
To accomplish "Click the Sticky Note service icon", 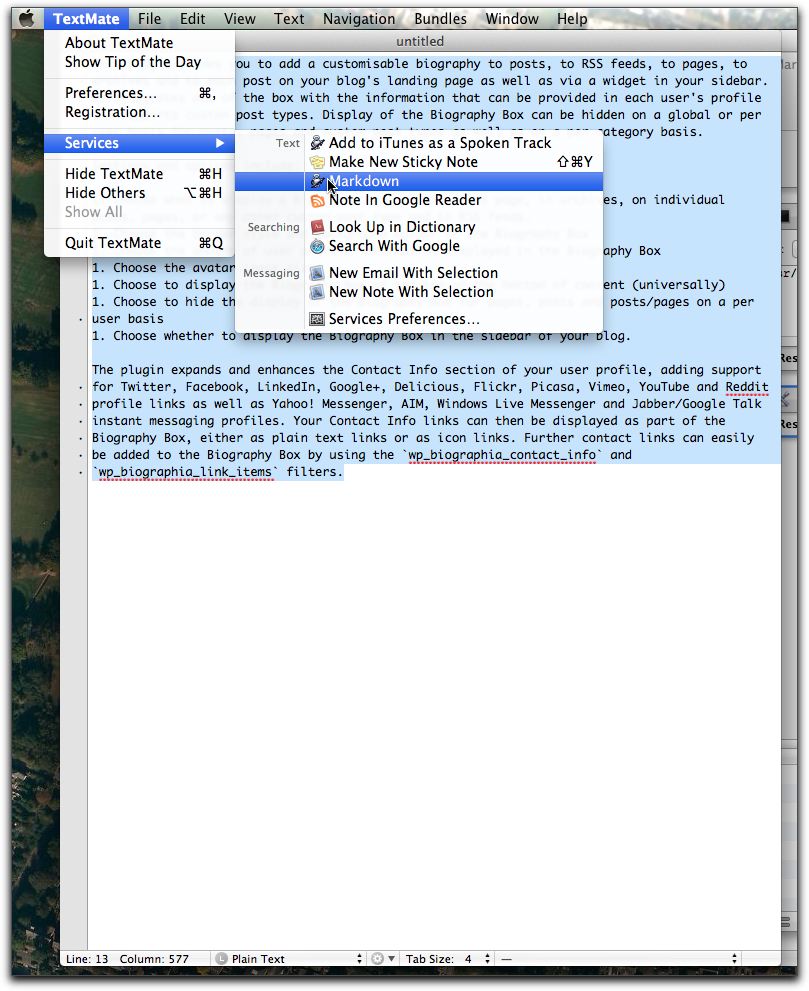I will pyautogui.click(x=317, y=162).
